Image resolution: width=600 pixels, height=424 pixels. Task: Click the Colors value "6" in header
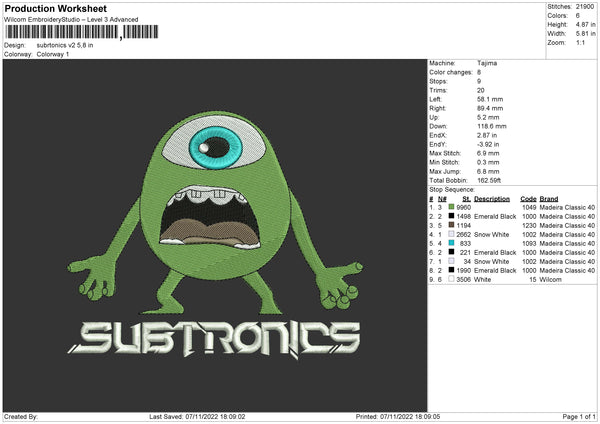tap(578, 16)
